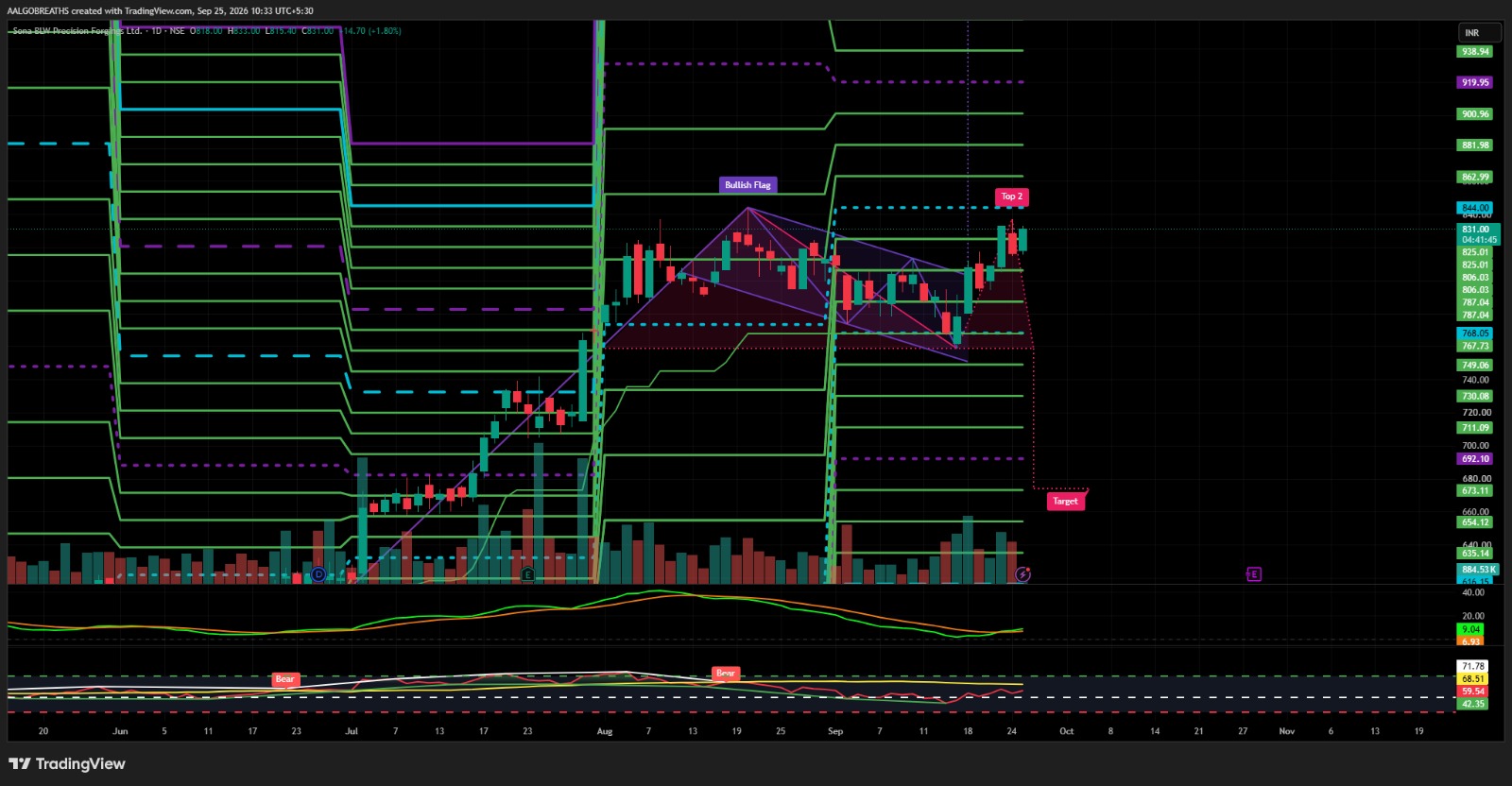This screenshot has width=1512, height=786.
Task: Click the purple upcoming earnings E icon
Action: (x=1254, y=574)
